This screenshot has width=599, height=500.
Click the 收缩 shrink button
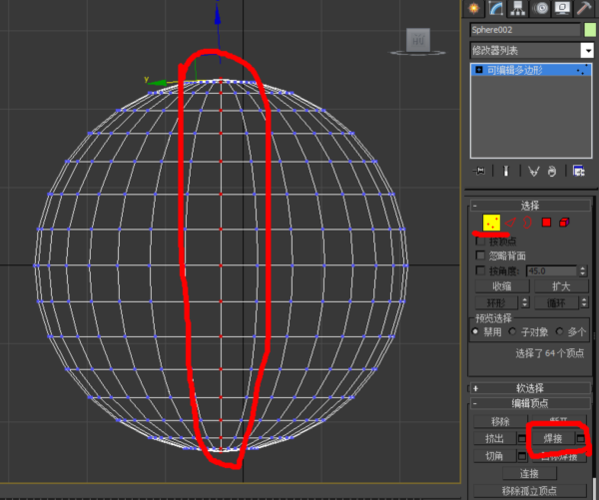(x=502, y=286)
